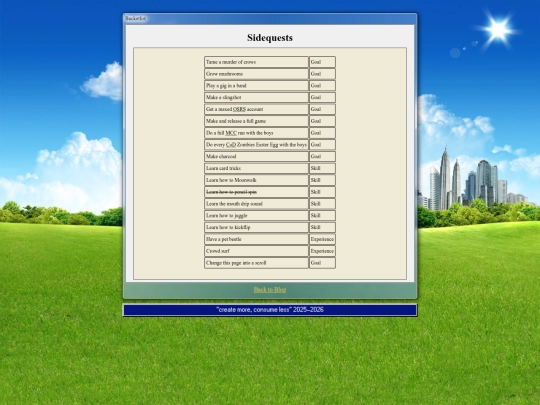Select the Skill cell beside 'Learn card tricks'

(x=322, y=168)
